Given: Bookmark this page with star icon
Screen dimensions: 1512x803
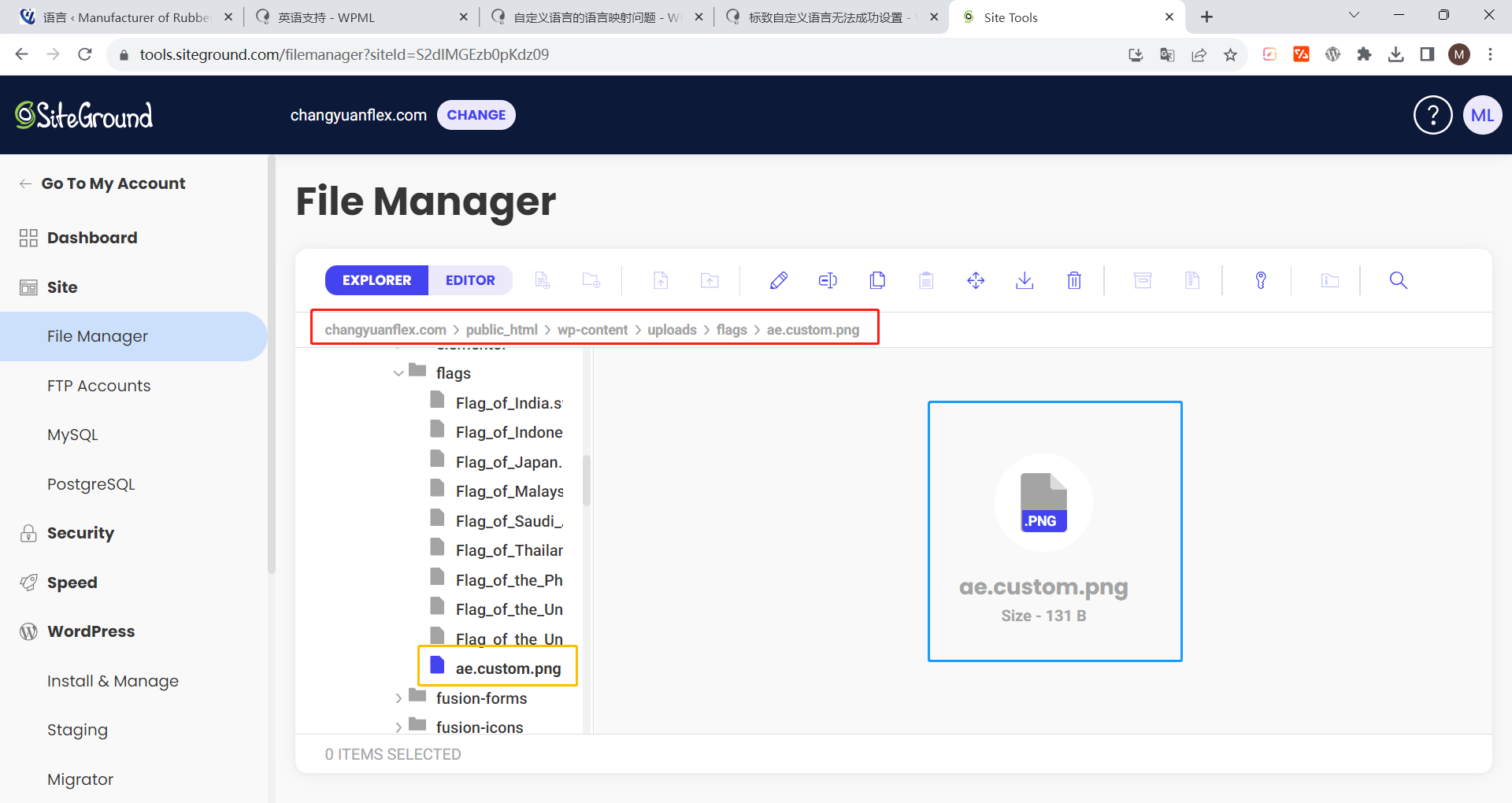Looking at the screenshot, I should tap(1230, 54).
